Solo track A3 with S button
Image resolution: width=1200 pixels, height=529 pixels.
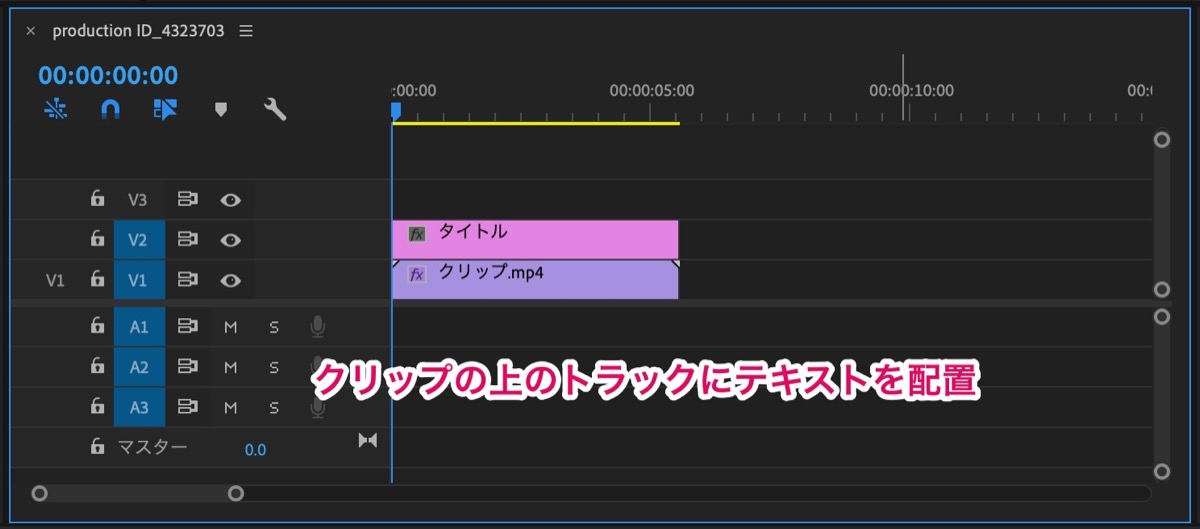pos(274,407)
